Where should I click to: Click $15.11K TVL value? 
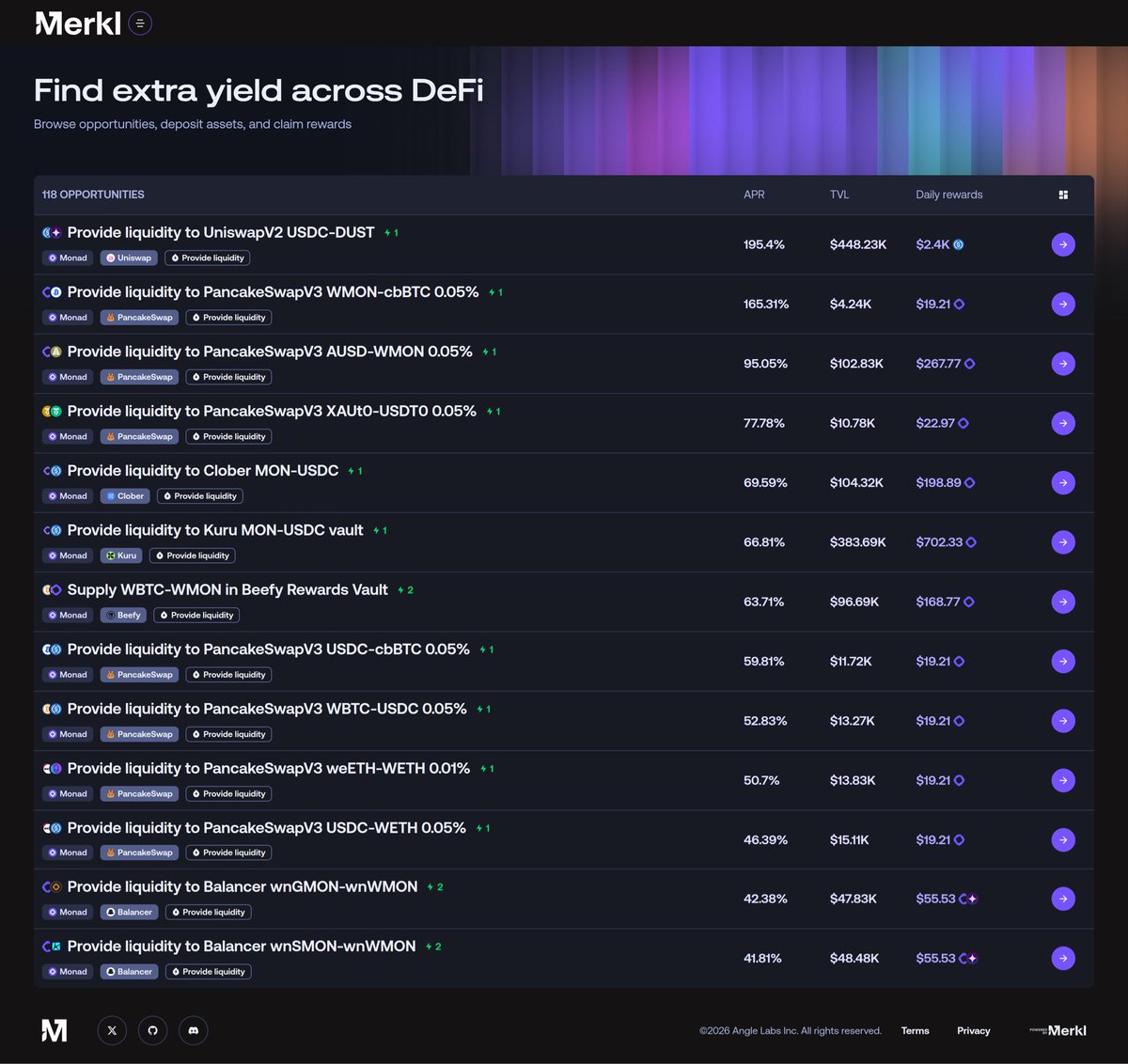pos(850,839)
